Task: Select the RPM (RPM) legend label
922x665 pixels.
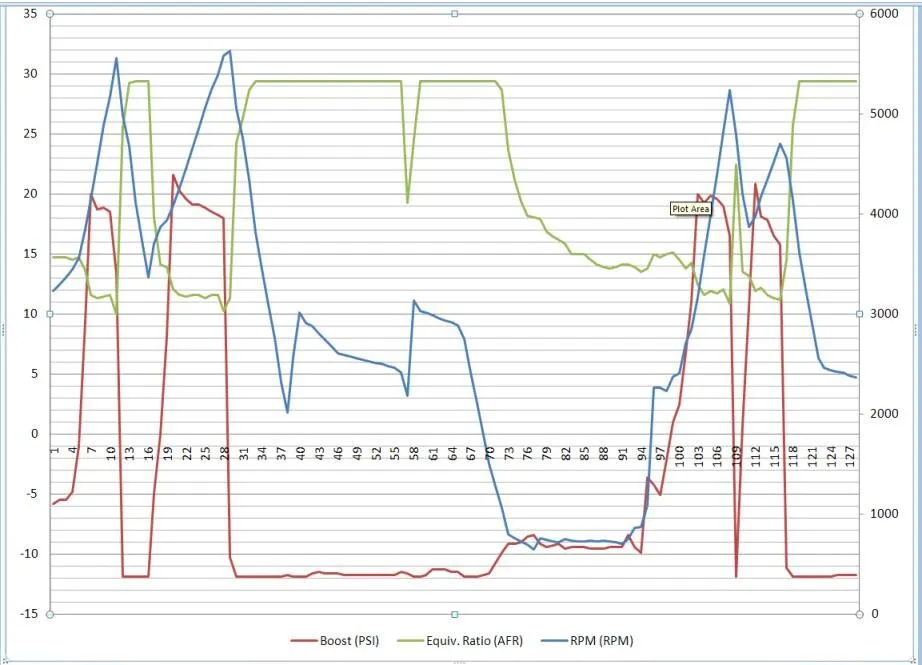Action: click(601, 641)
